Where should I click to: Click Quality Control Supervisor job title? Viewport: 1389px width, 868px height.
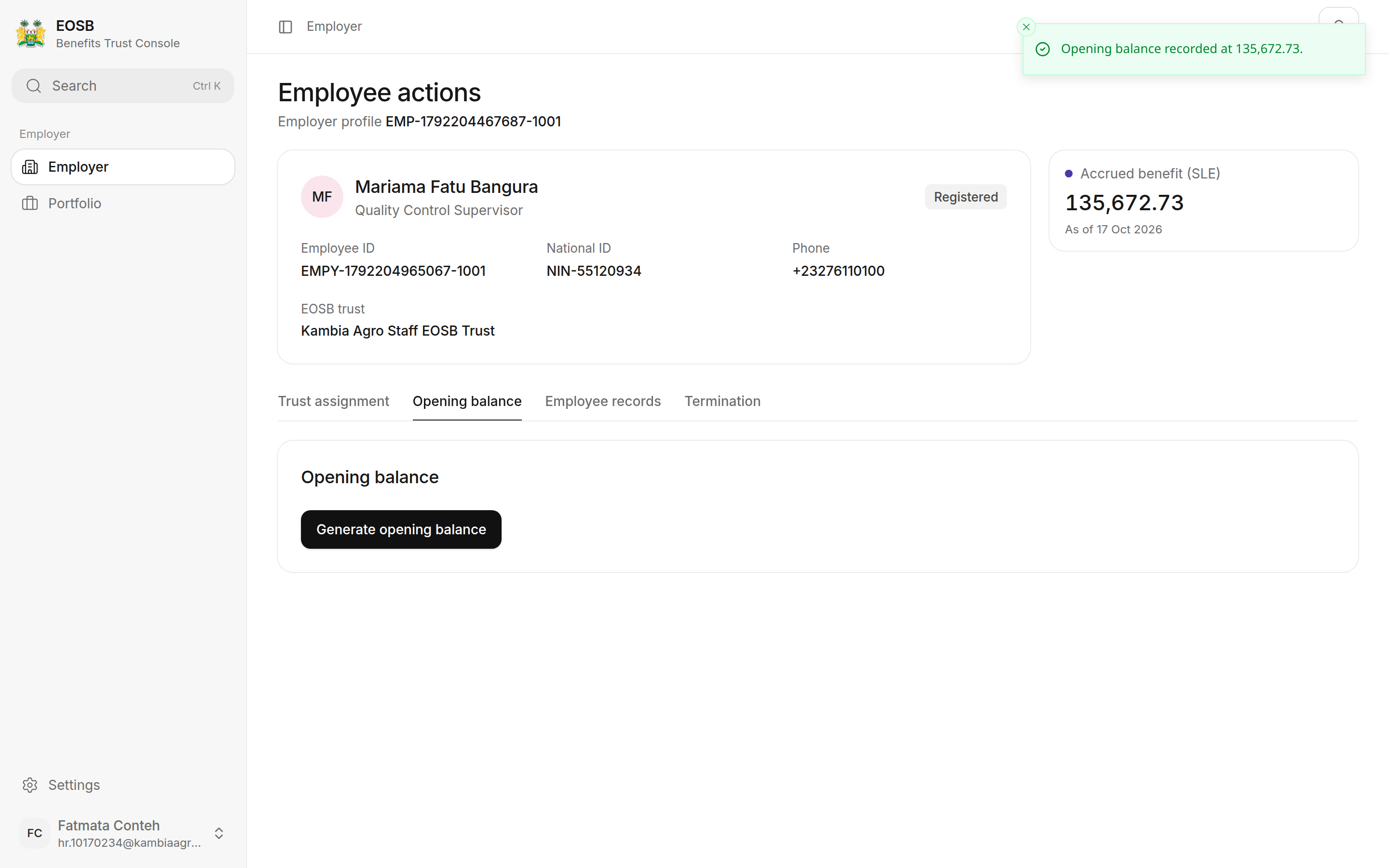click(x=438, y=210)
